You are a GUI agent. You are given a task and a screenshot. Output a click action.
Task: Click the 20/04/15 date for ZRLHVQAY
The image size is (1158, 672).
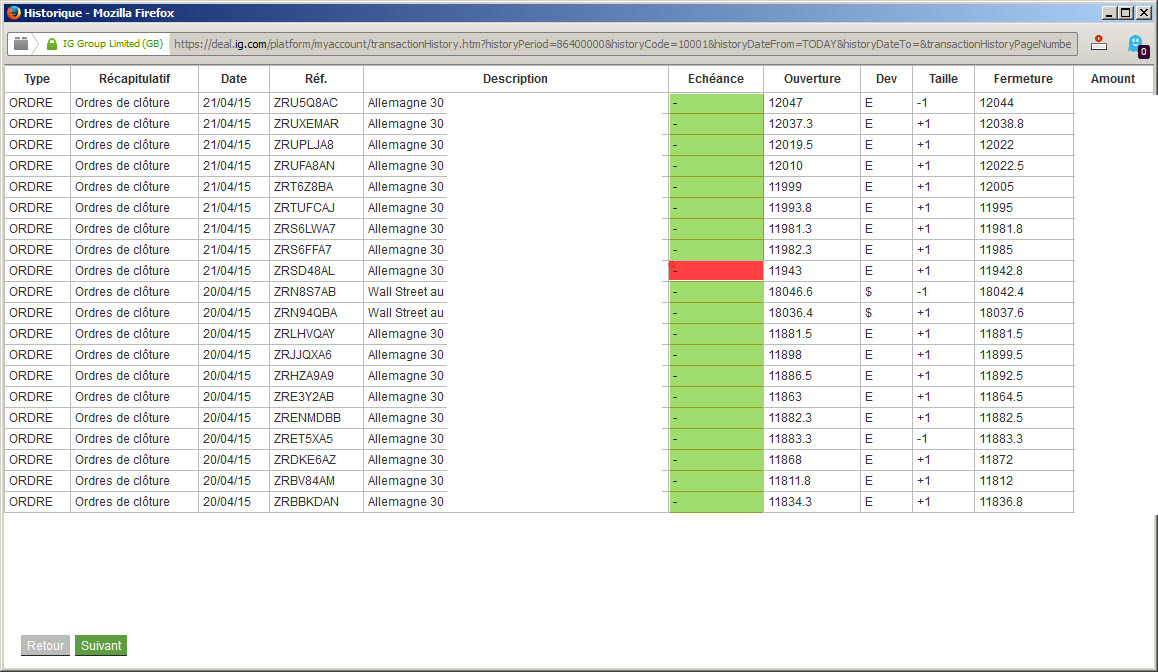(x=227, y=334)
